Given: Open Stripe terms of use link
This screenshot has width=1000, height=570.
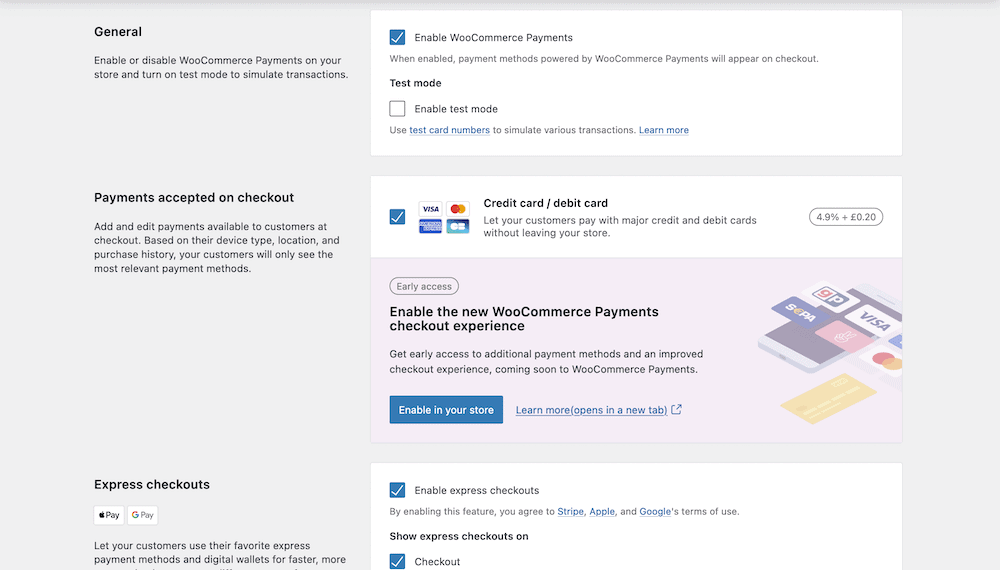Looking at the screenshot, I should pos(570,512).
